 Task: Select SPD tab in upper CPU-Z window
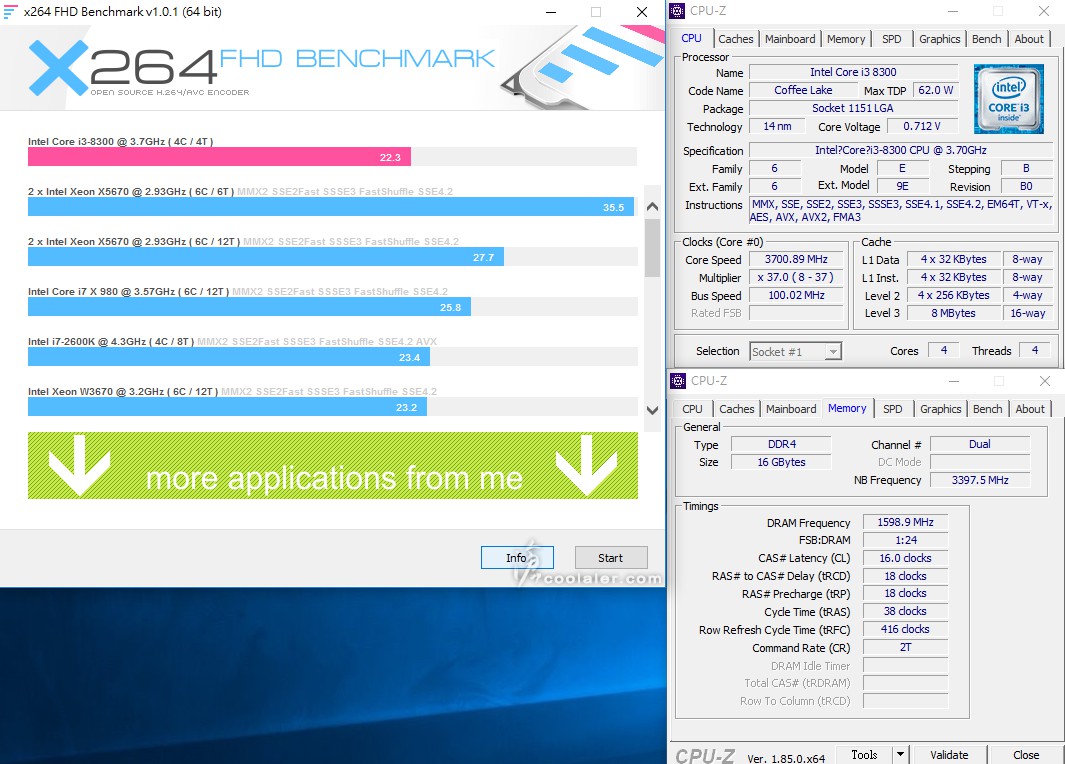(x=892, y=39)
